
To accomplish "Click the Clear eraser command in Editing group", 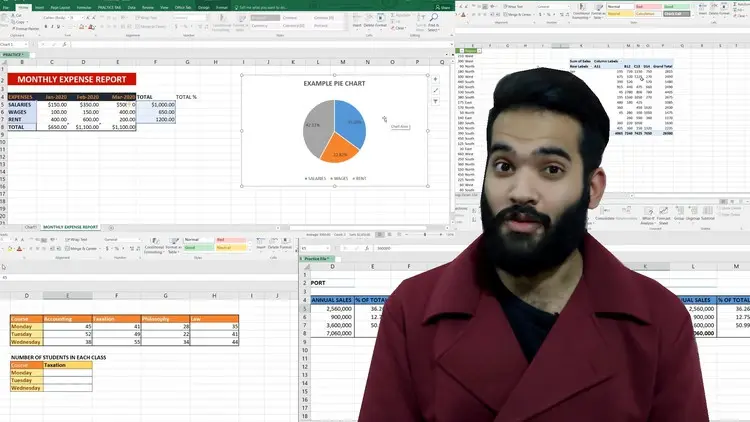I will coord(398,28).
